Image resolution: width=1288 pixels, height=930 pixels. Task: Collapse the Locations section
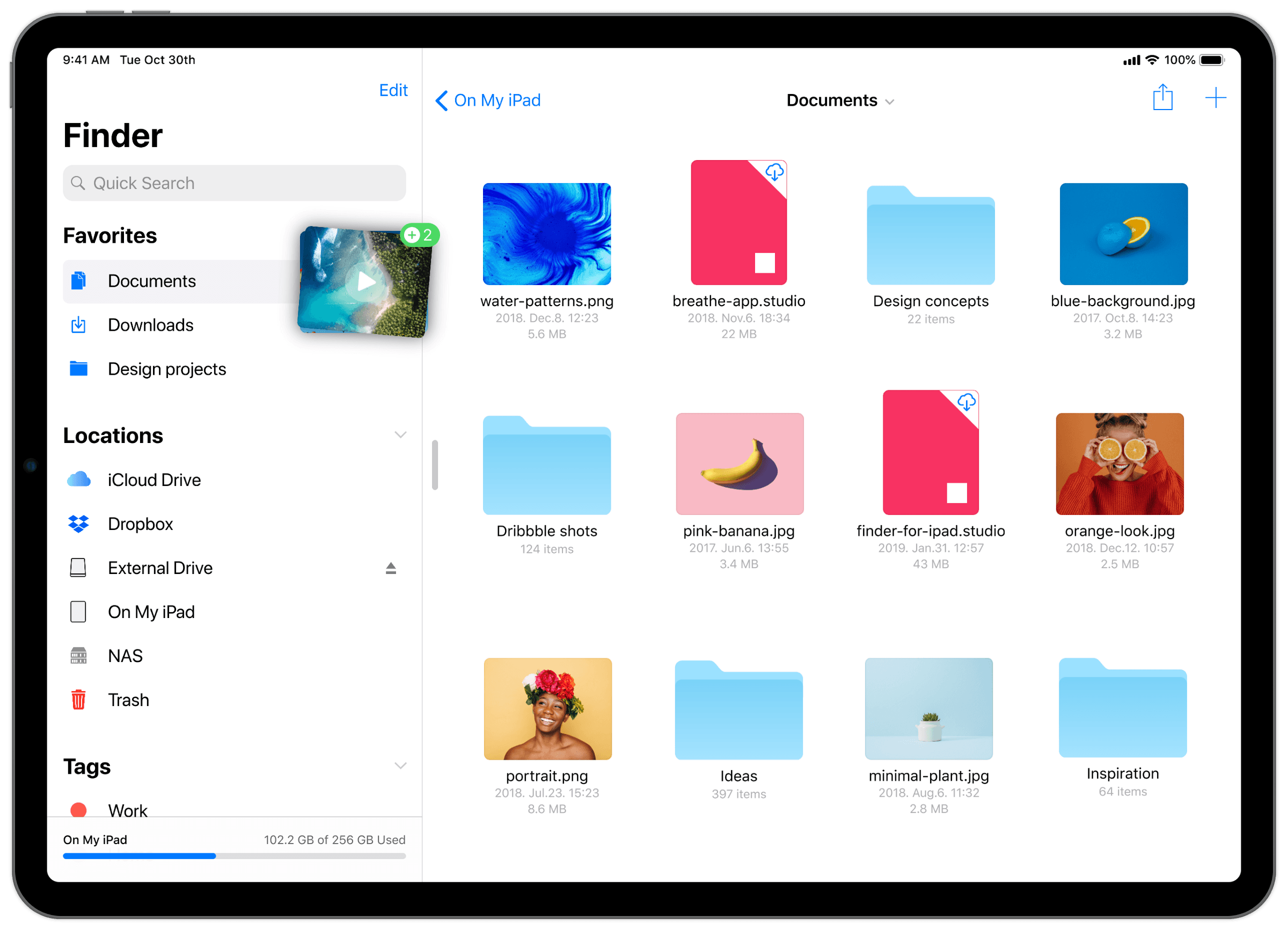point(400,435)
